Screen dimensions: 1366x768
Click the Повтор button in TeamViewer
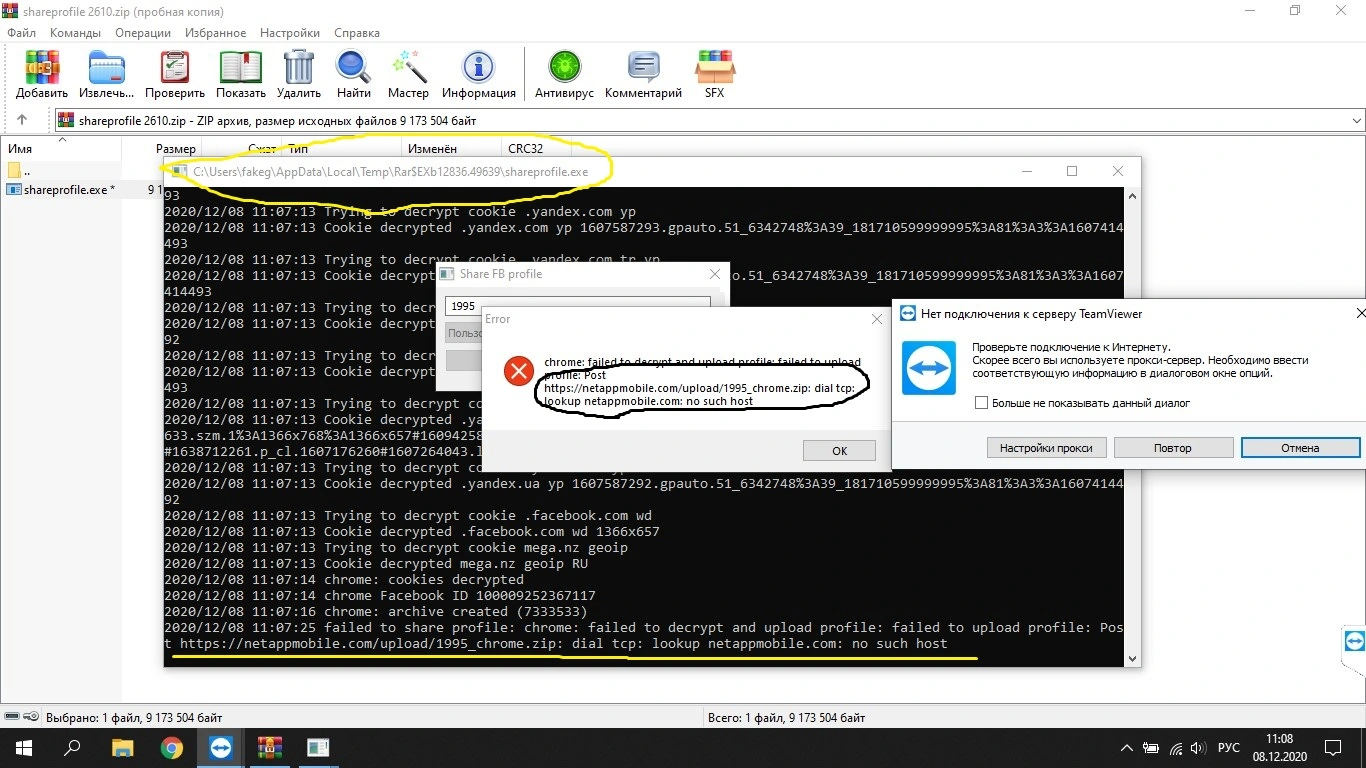click(x=1173, y=448)
